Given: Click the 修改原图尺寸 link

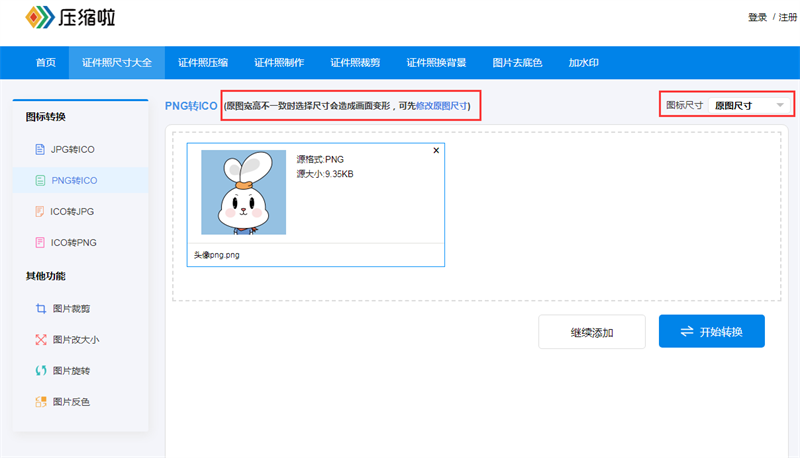Looking at the screenshot, I should [442, 106].
